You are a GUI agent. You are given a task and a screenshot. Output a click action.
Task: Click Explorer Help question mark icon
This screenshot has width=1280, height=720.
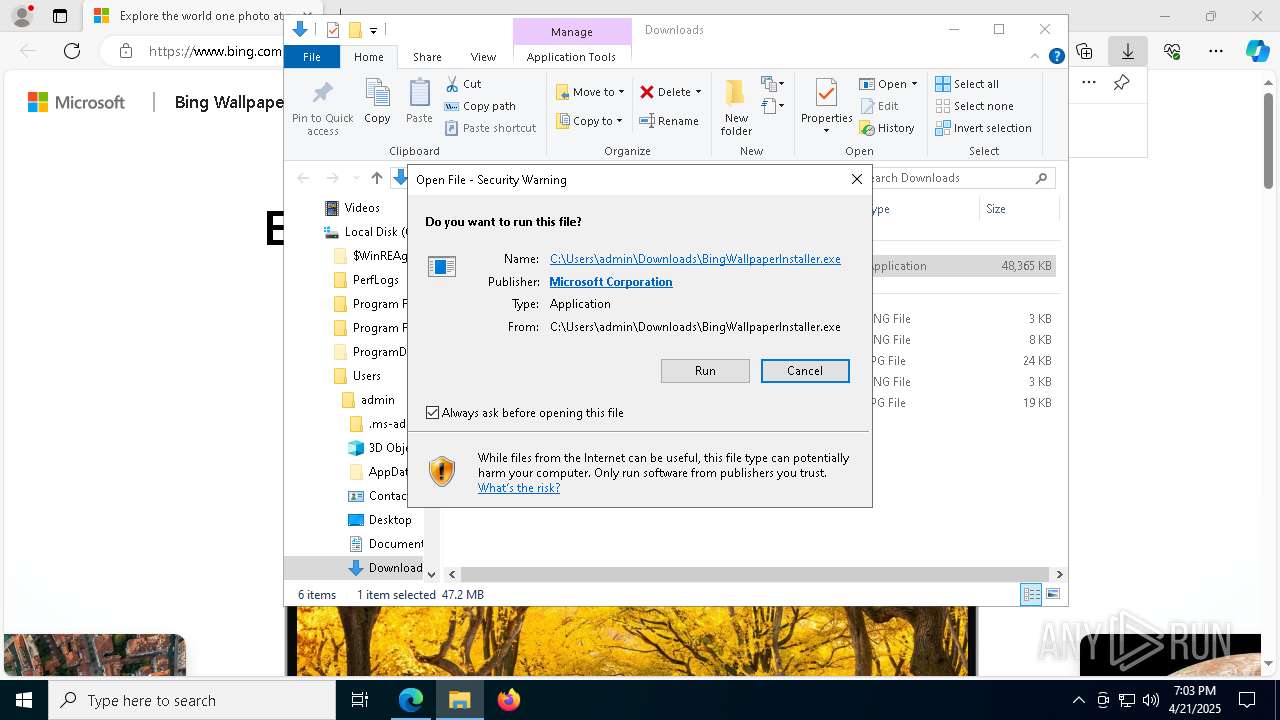[x=1056, y=56]
